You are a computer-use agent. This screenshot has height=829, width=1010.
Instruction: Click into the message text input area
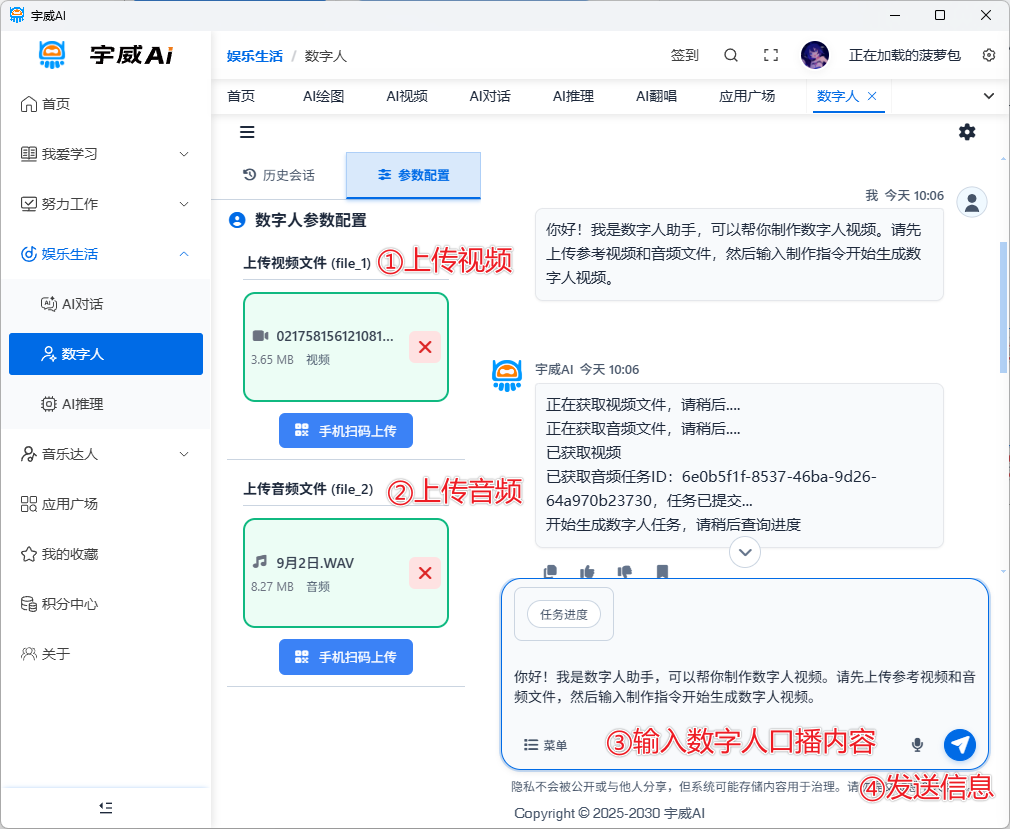[x=744, y=686]
